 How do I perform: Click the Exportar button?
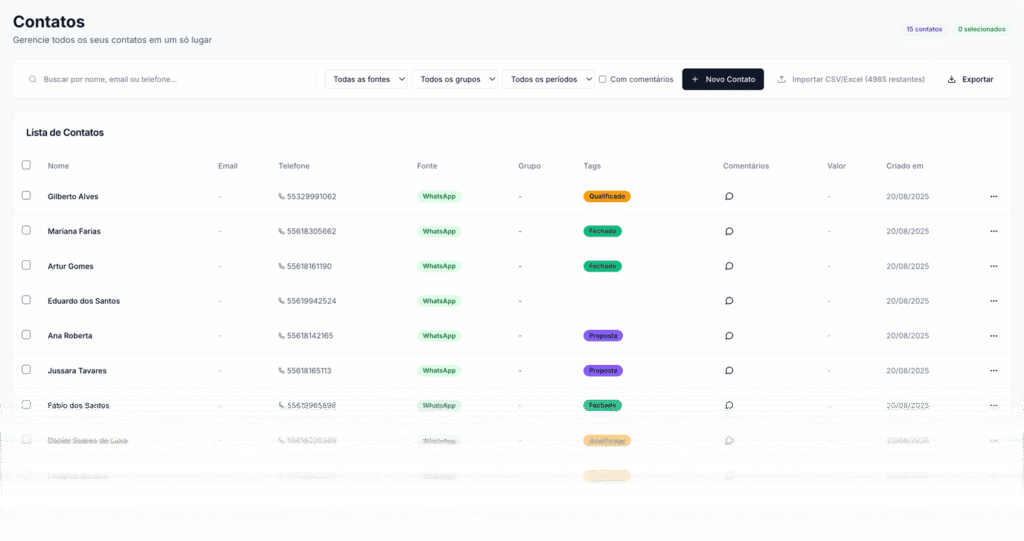(x=969, y=79)
